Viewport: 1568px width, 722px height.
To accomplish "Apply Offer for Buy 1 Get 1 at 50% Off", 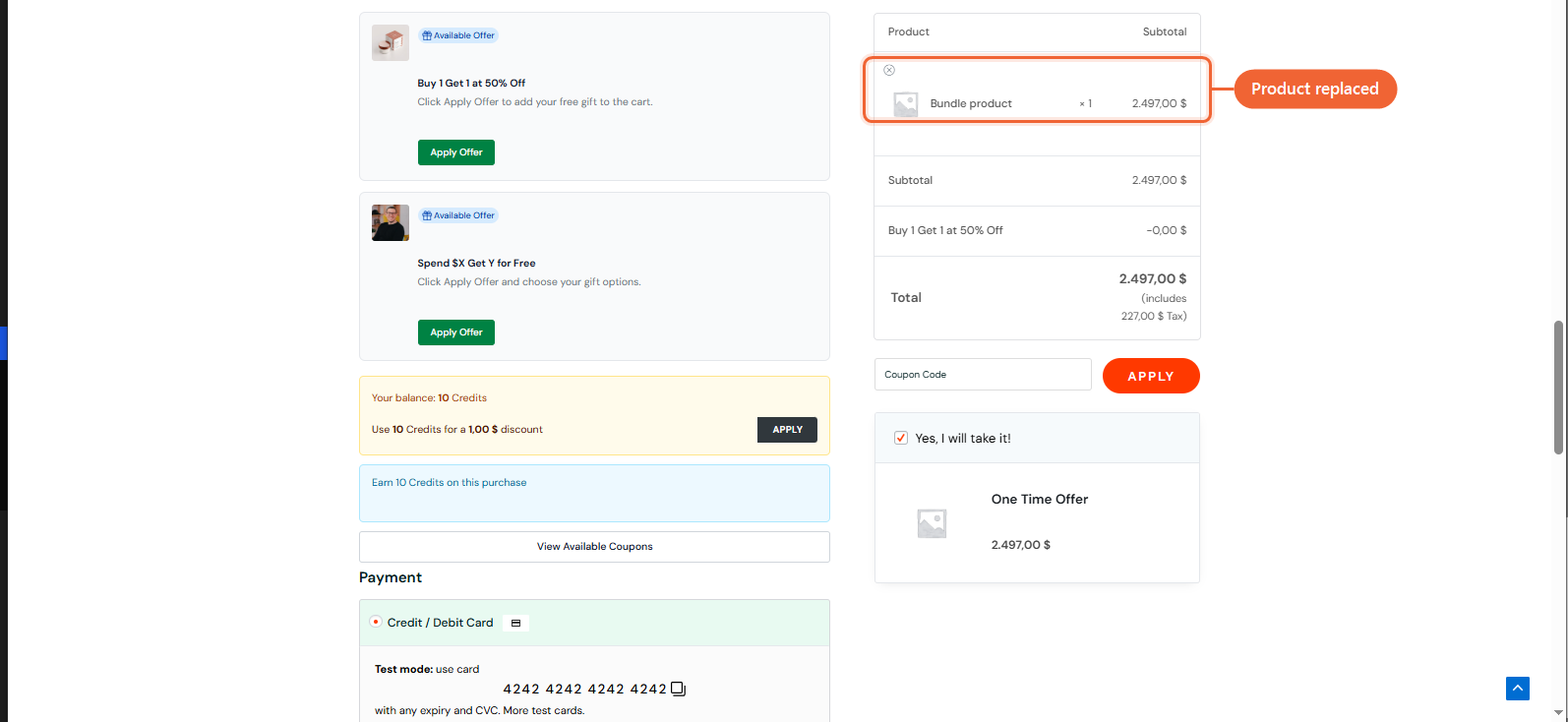I will 456,152.
